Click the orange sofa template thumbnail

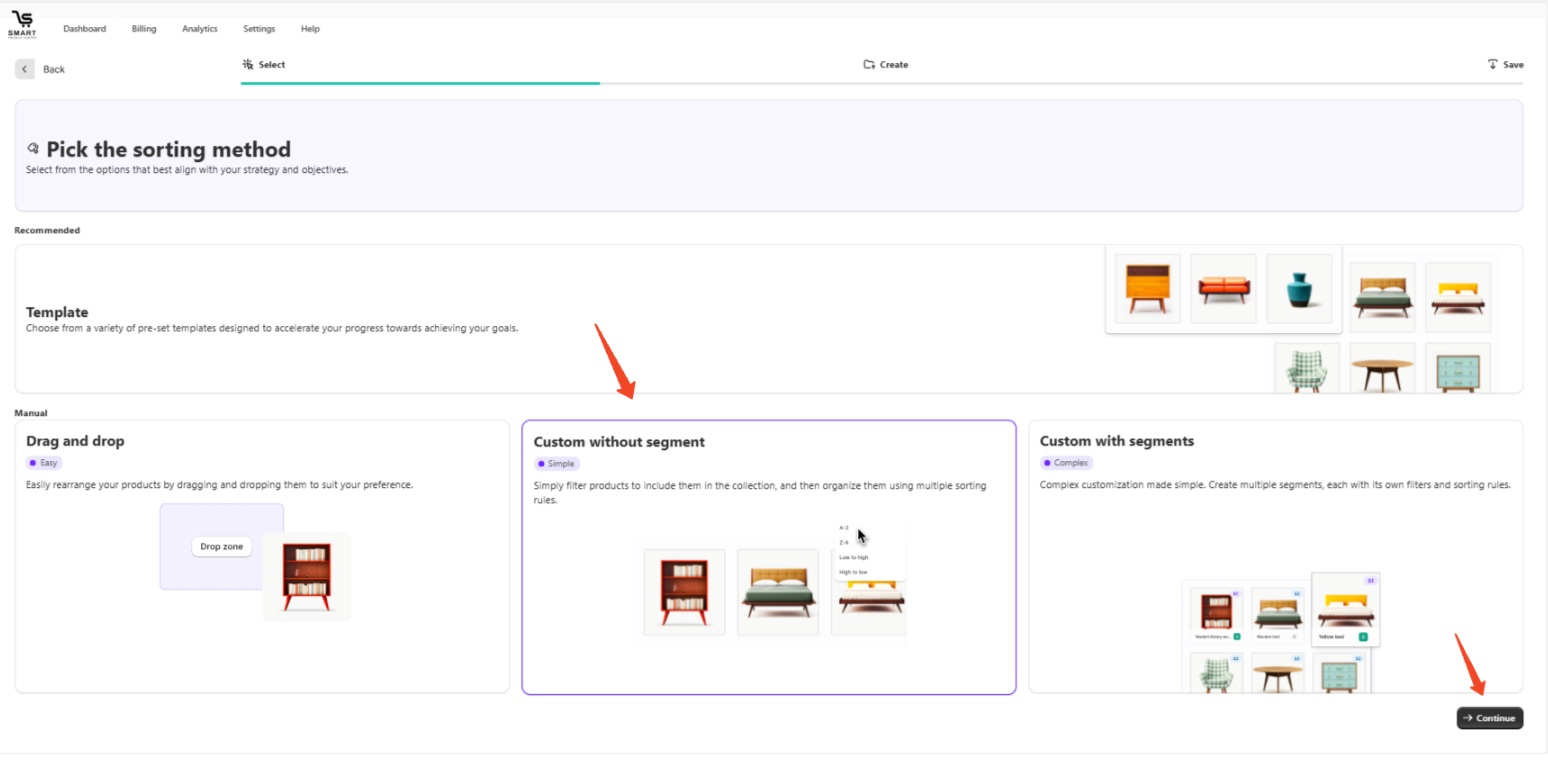click(1224, 288)
